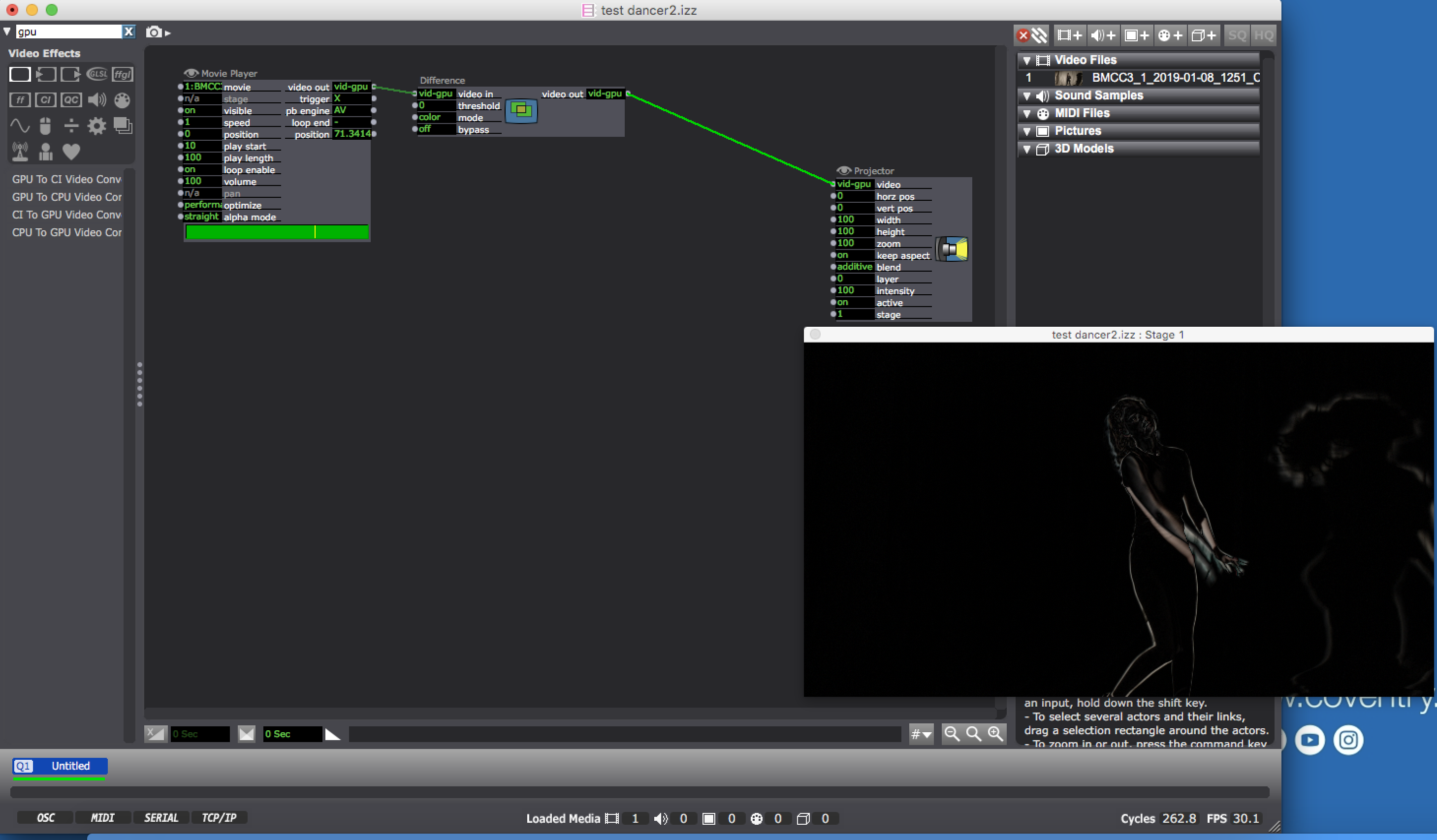Select the Q1 Untitled scene tab

click(x=60, y=766)
